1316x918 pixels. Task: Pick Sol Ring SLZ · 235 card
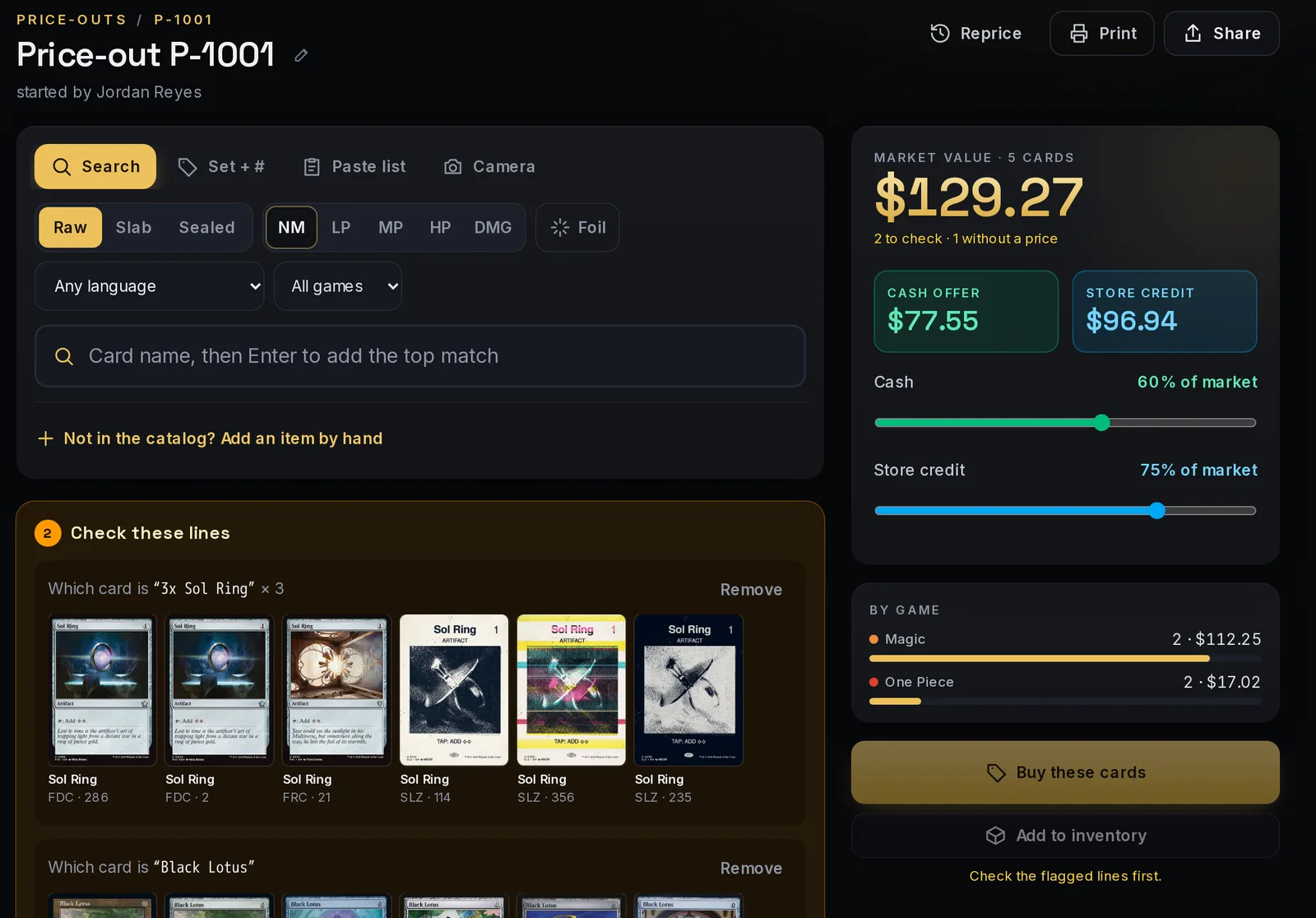pos(689,711)
